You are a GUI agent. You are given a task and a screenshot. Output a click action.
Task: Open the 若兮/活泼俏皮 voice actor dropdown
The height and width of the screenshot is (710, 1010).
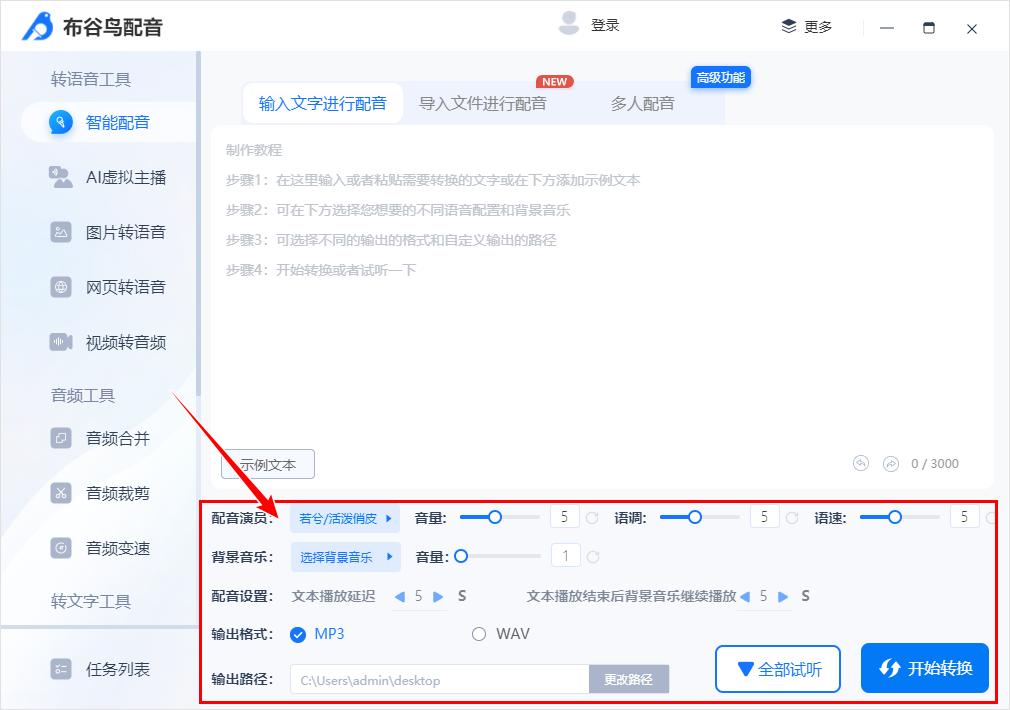click(x=345, y=517)
